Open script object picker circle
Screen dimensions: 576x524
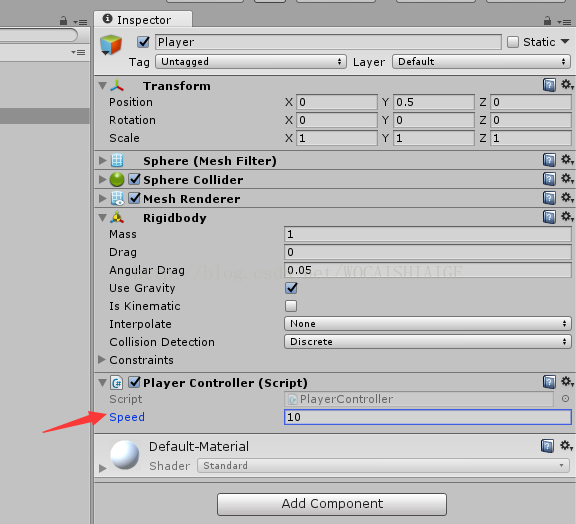565,399
